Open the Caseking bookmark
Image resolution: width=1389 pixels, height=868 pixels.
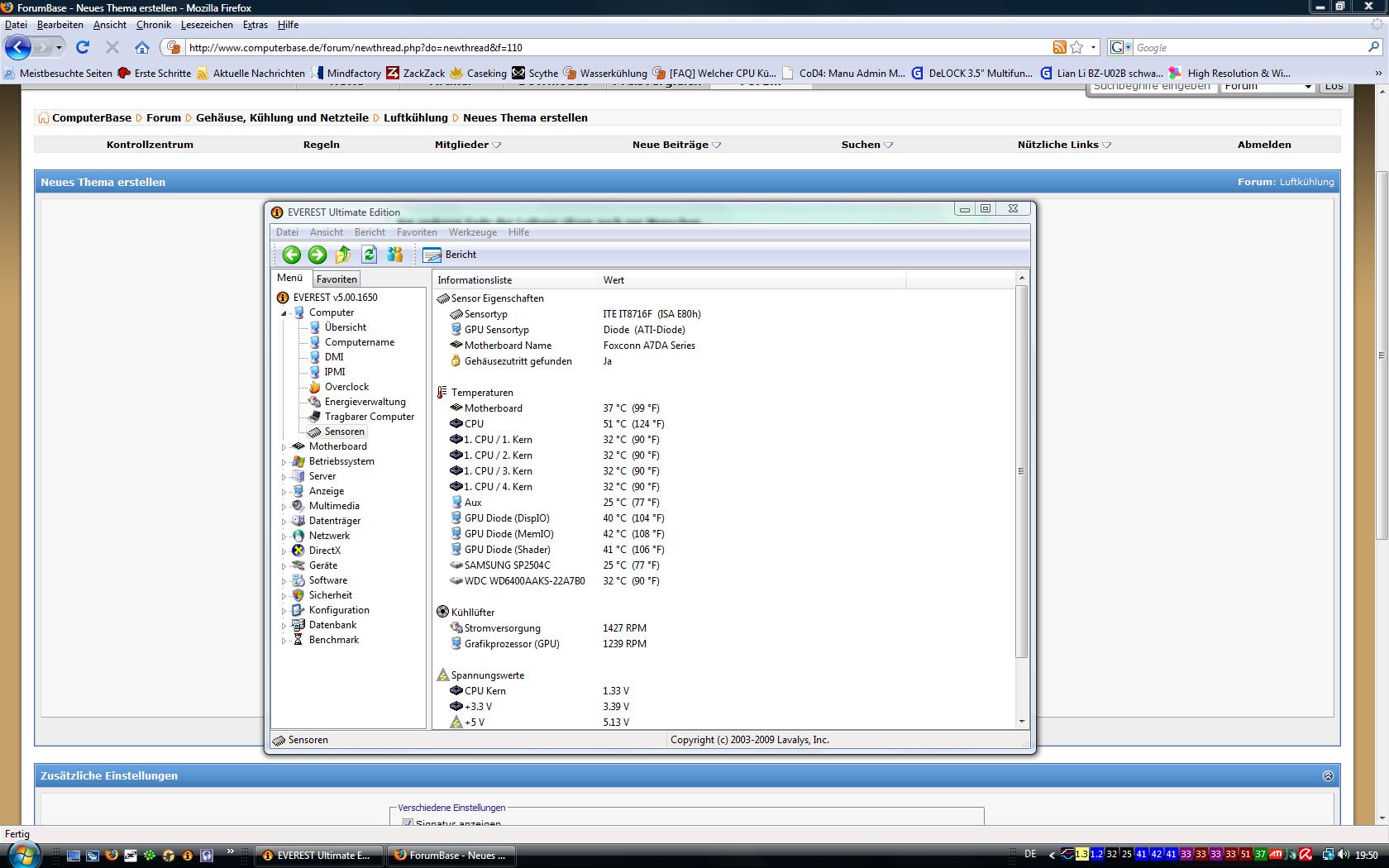[479, 73]
